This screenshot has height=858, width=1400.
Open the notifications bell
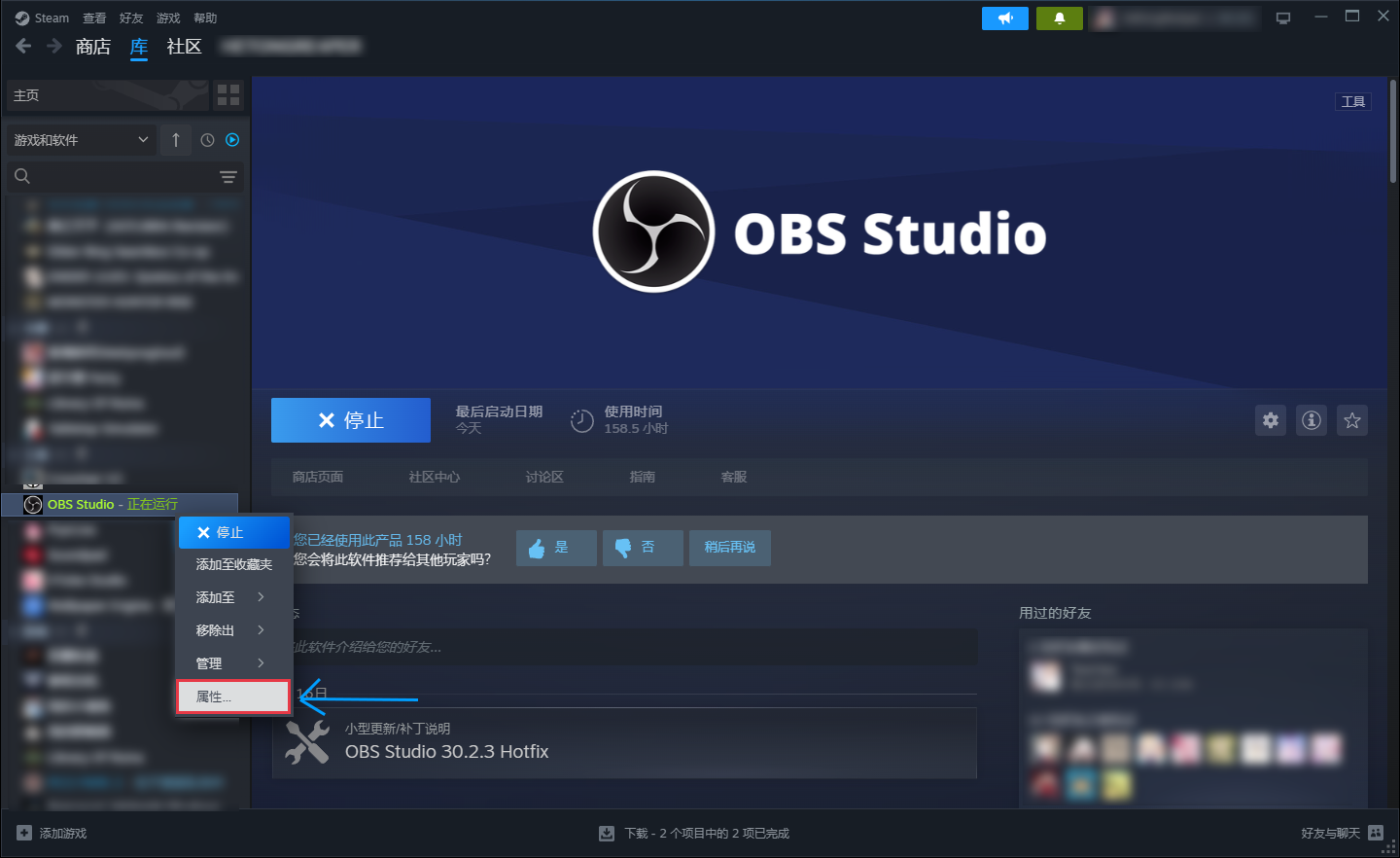(x=1059, y=18)
